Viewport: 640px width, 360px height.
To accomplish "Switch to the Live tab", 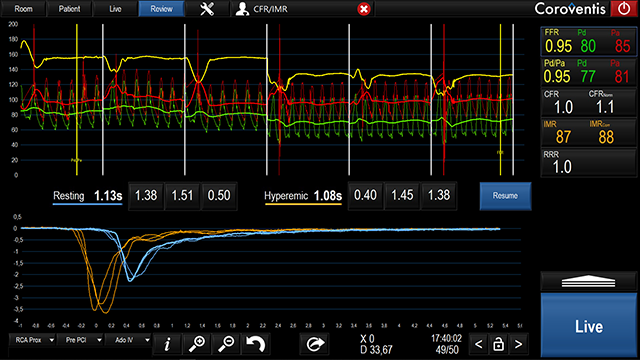I will pyautogui.click(x=115, y=9).
